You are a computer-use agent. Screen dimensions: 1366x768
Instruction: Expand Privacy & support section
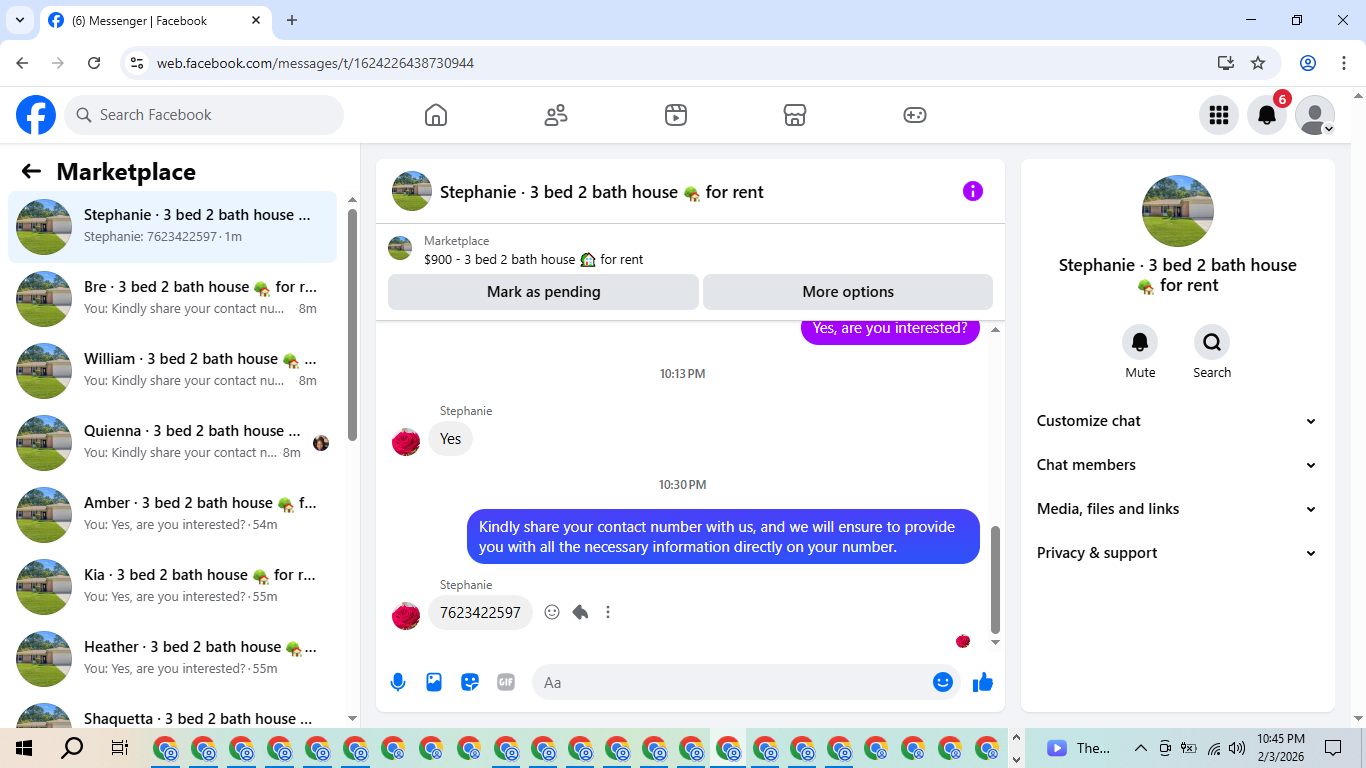coord(1177,553)
